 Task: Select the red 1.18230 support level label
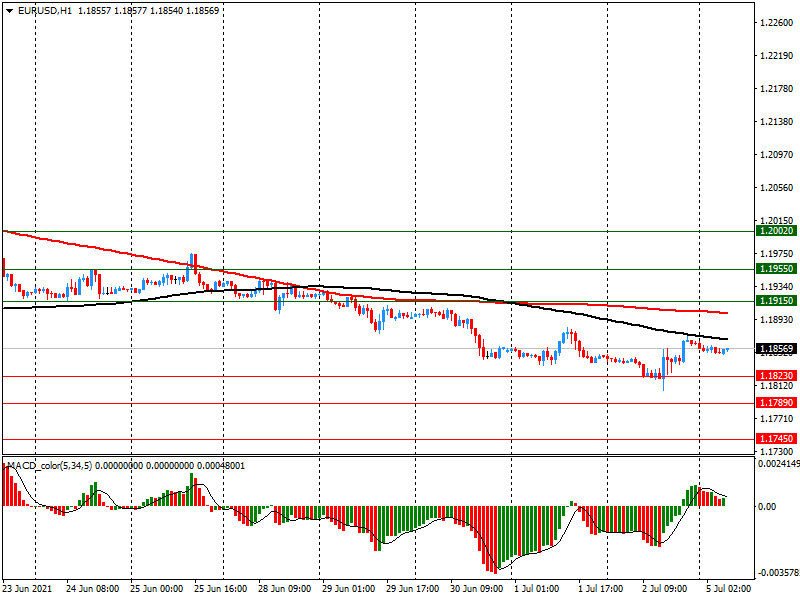[x=776, y=376]
